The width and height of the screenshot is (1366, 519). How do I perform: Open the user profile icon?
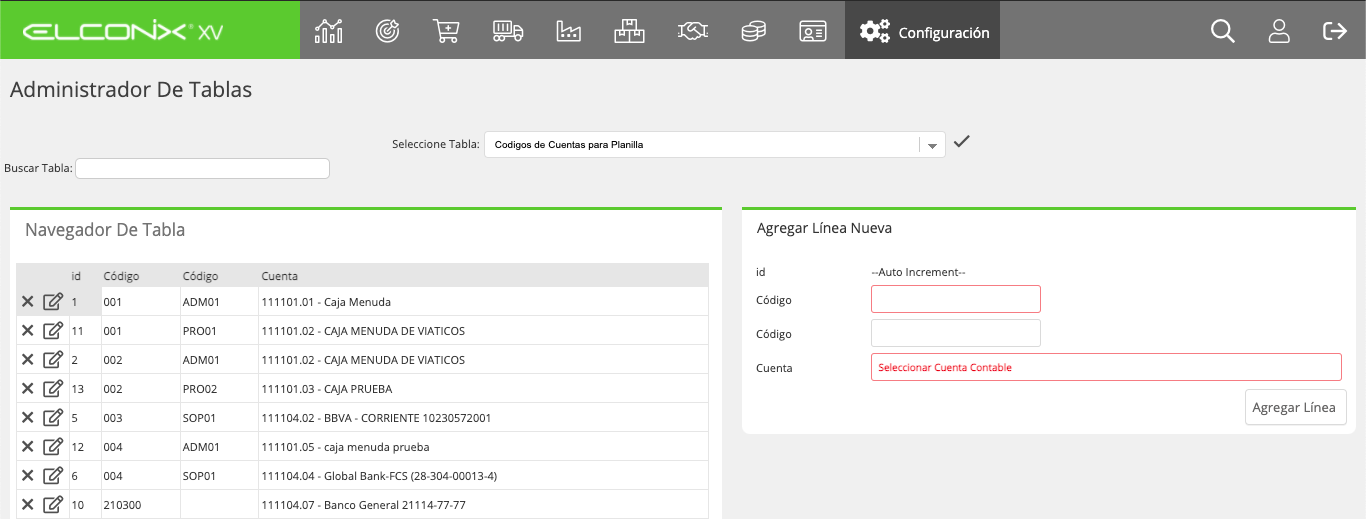pos(1279,31)
